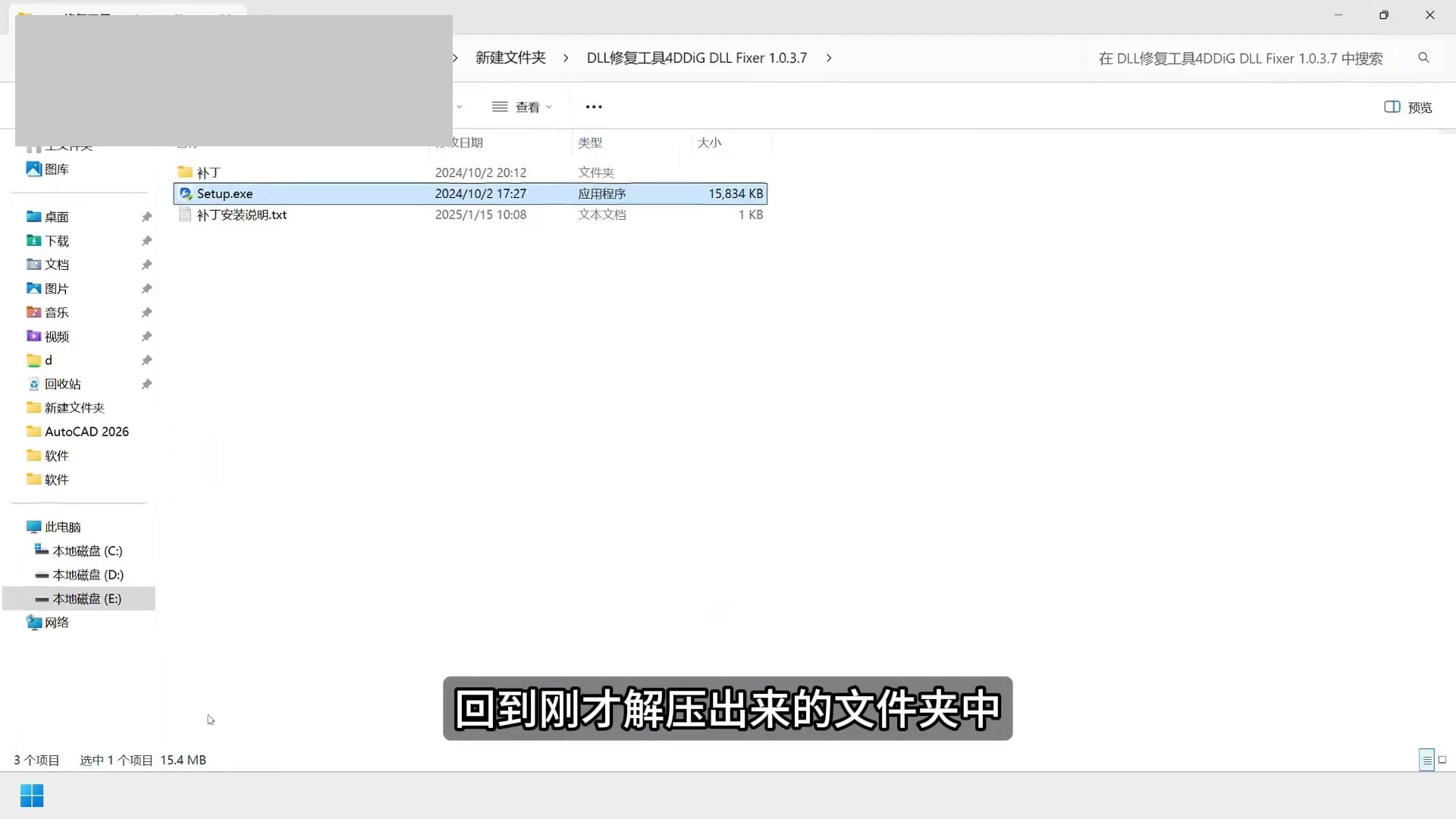Open 本地磁盘 (D:) drive
The height and width of the screenshot is (819, 1456).
click(x=88, y=575)
